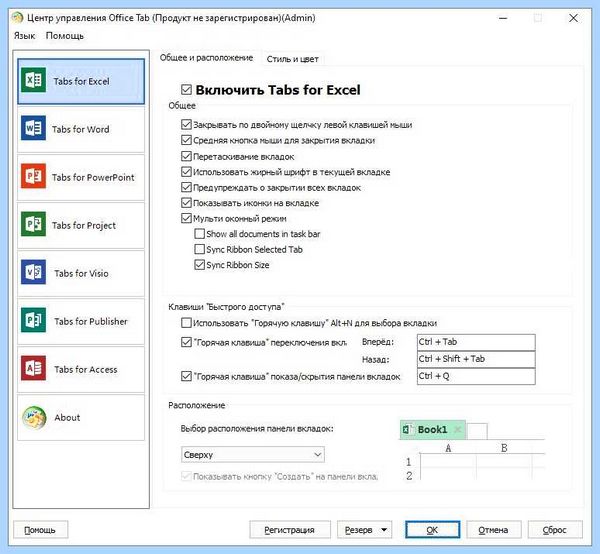Viewport: 600px width, 554px height.
Task: Click the Office Tab title bar icon
Action: [17, 18]
